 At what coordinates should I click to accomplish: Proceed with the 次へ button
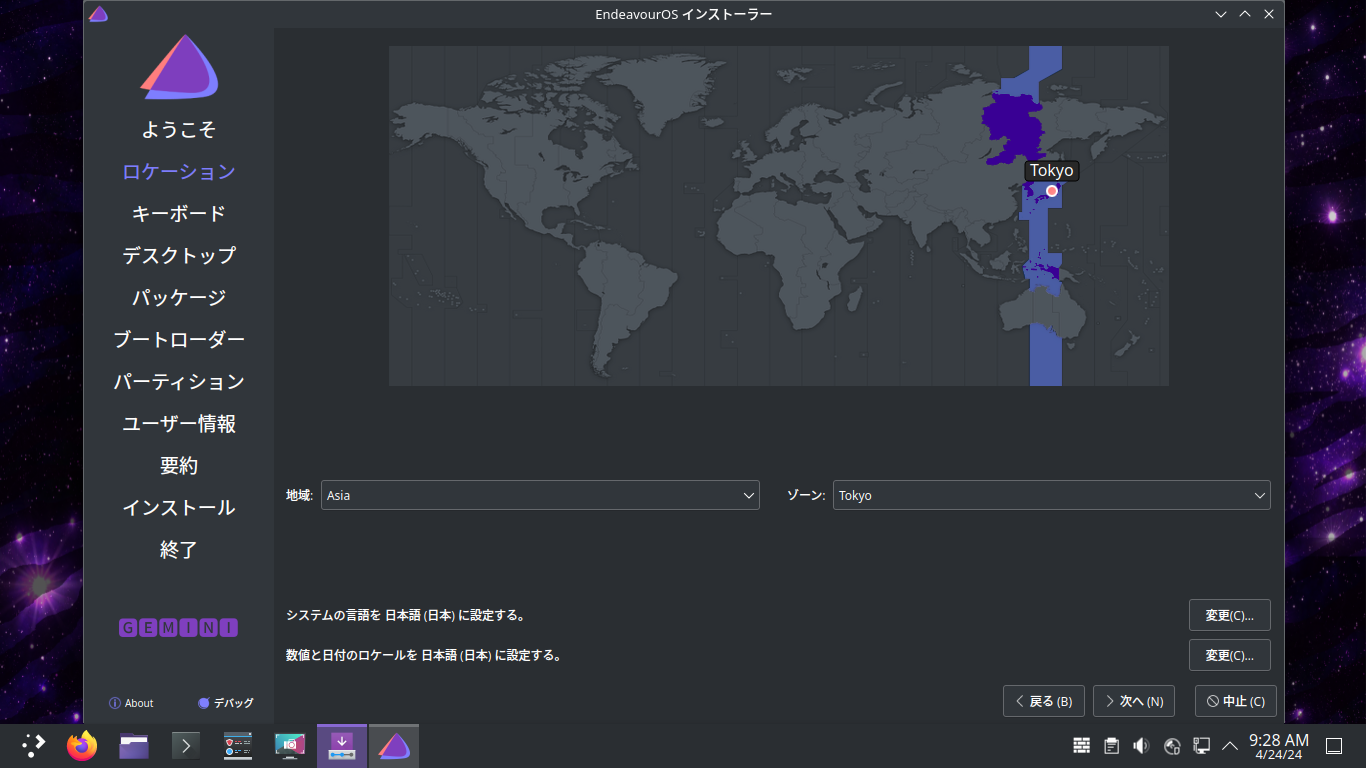tap(1134, 701)
